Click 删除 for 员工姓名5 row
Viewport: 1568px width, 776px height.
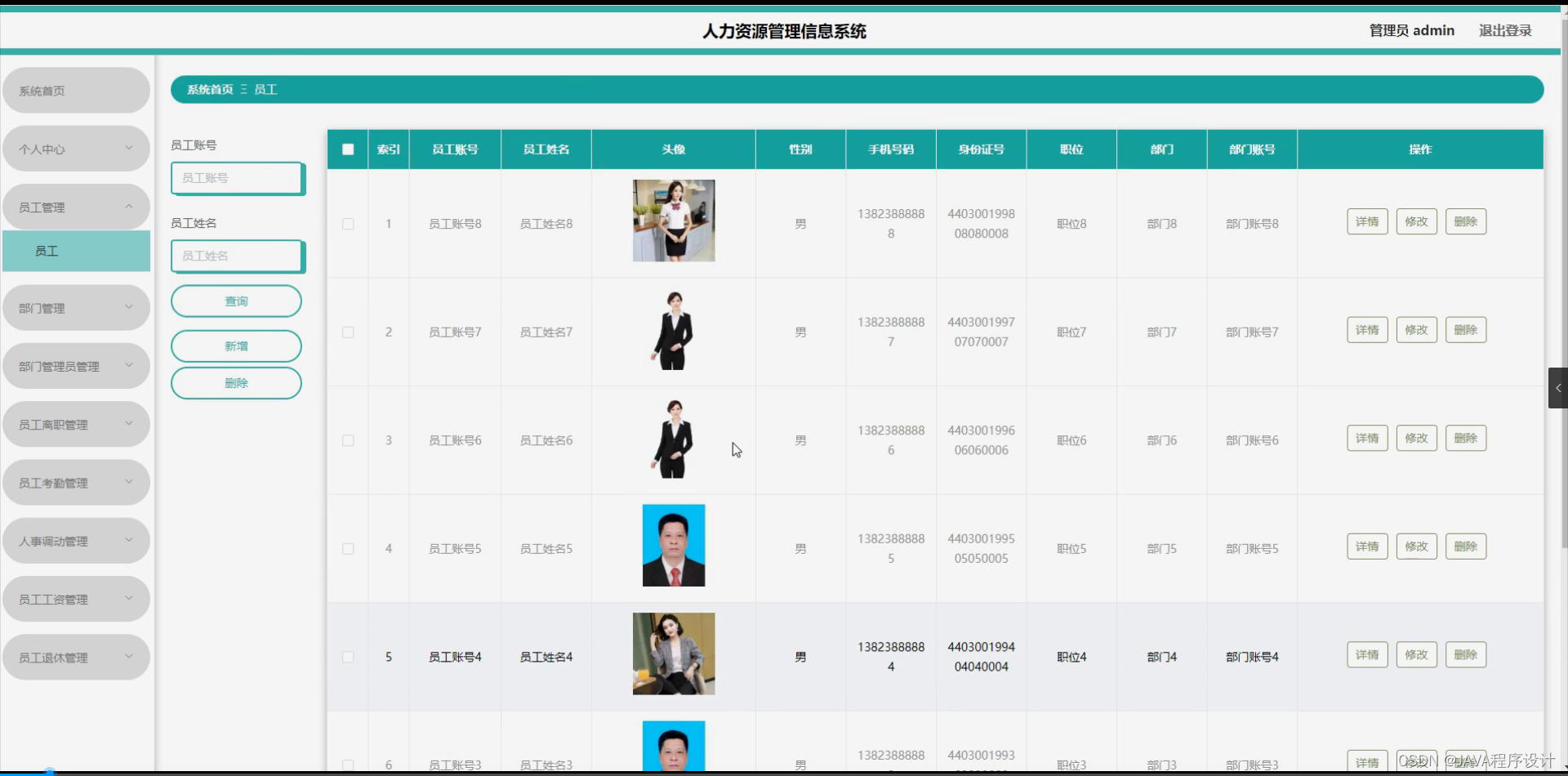point(1466,546)
